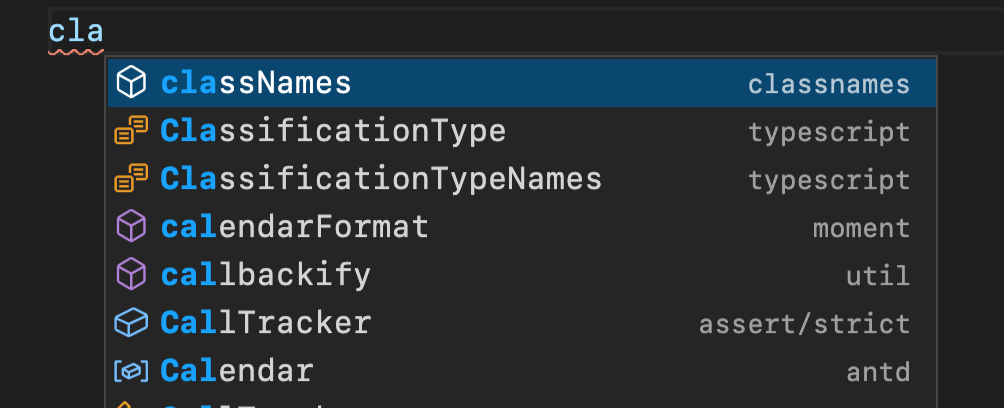Select the classNames suggestion
The image size is (1004, 408).
click(256, 83)
